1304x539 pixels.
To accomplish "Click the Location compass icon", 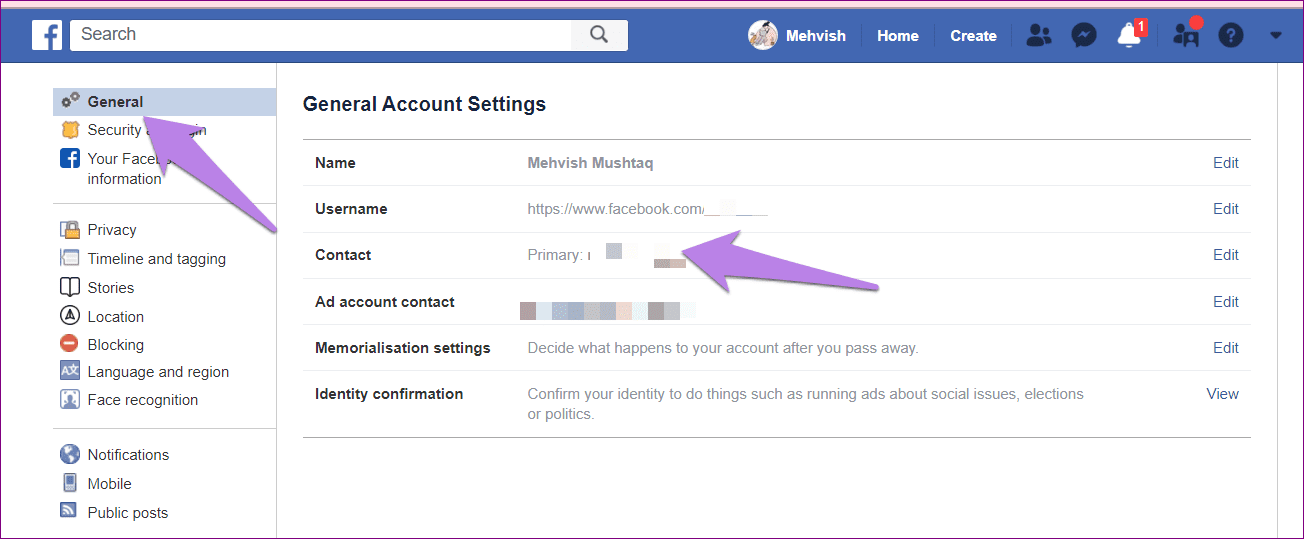I will pyautogui.click(x=70, y=316).
